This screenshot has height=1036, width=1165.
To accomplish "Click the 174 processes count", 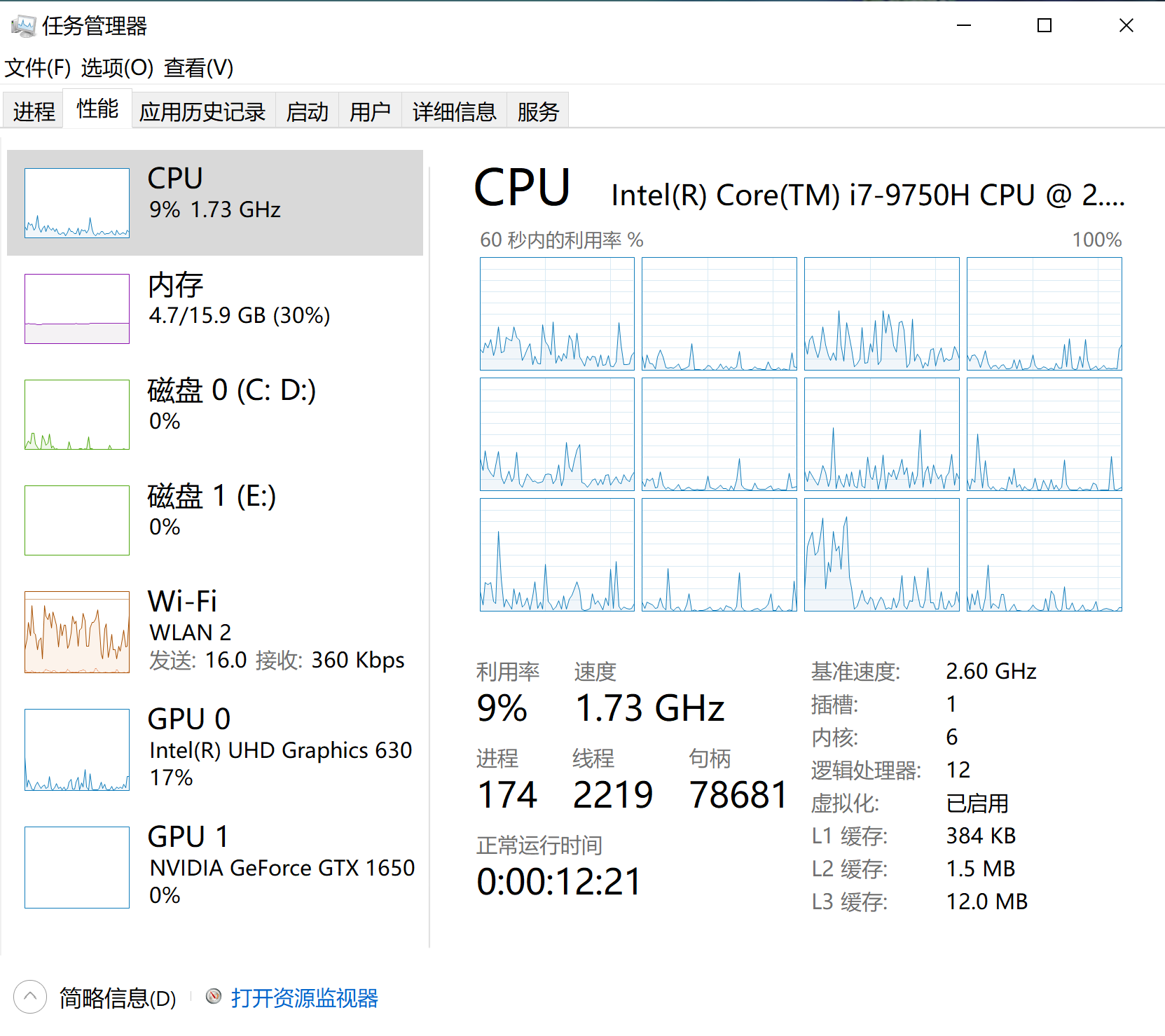I will click(507, 795).
